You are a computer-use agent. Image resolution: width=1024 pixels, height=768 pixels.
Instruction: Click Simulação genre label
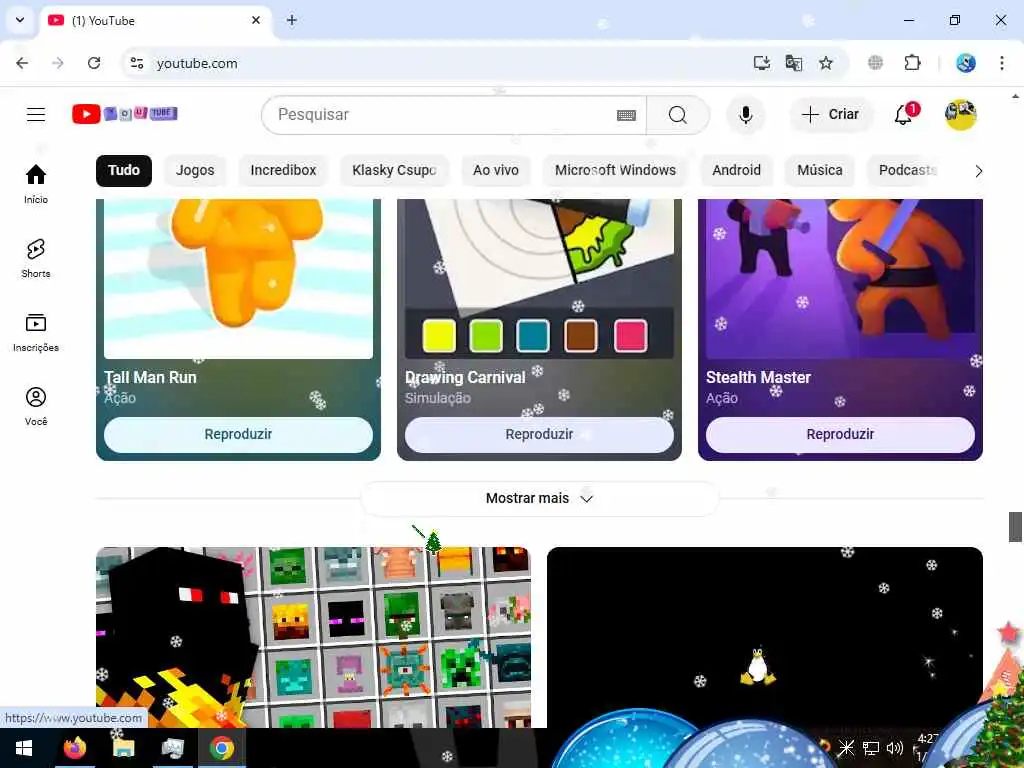click(438, 398)
